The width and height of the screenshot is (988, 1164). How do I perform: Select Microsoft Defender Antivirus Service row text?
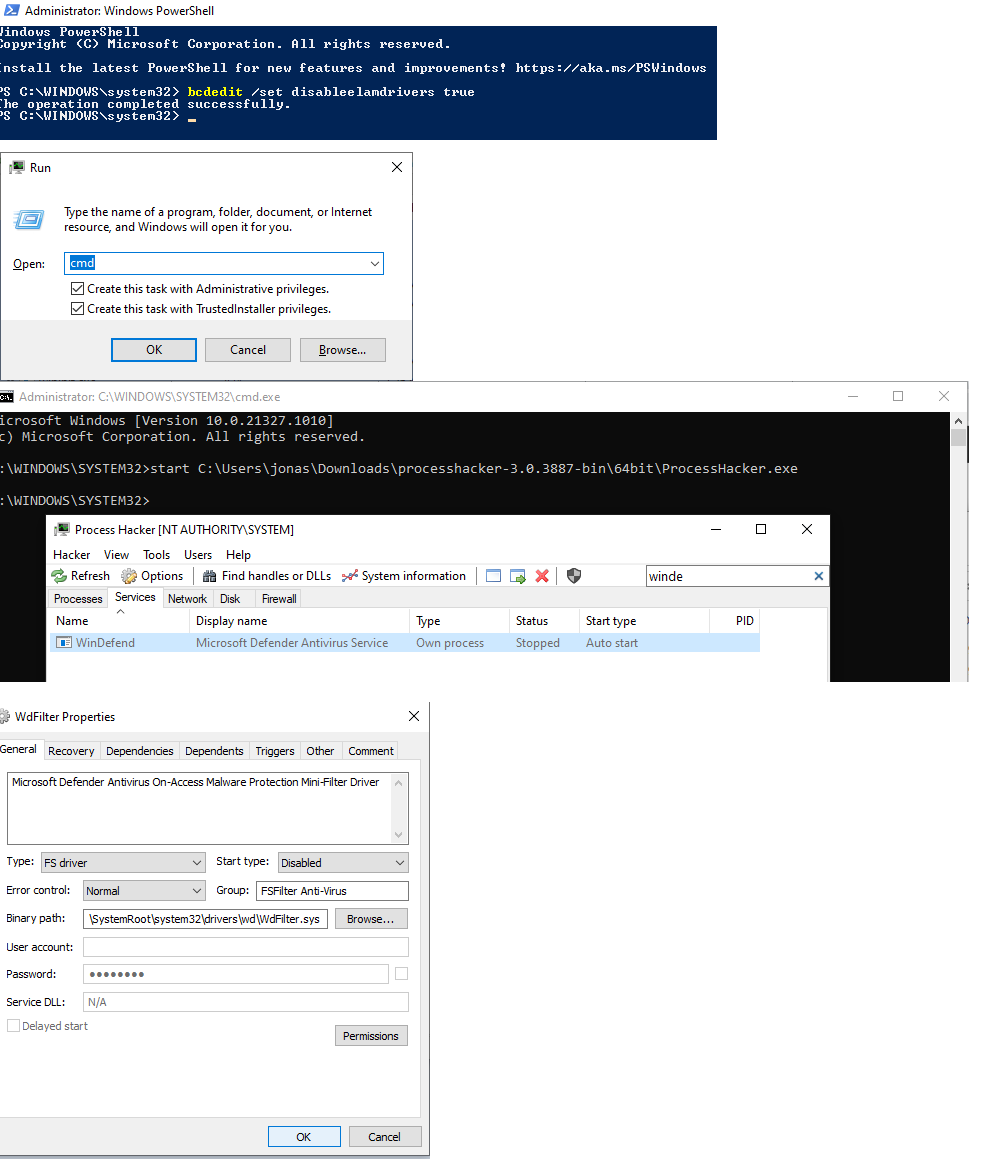pyautogui.click(x=292, y=643)
